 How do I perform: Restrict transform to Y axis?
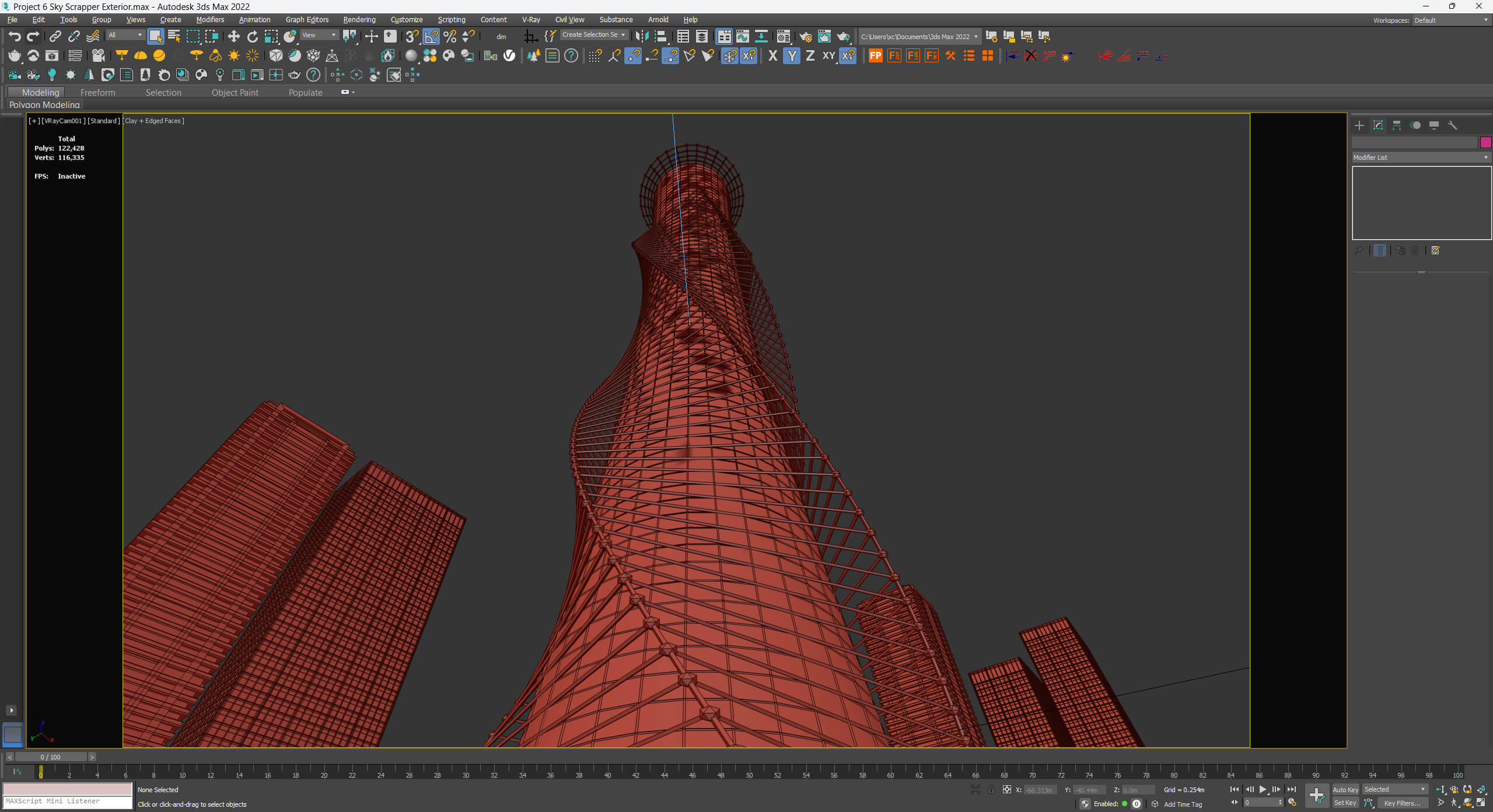pos(792,55)
